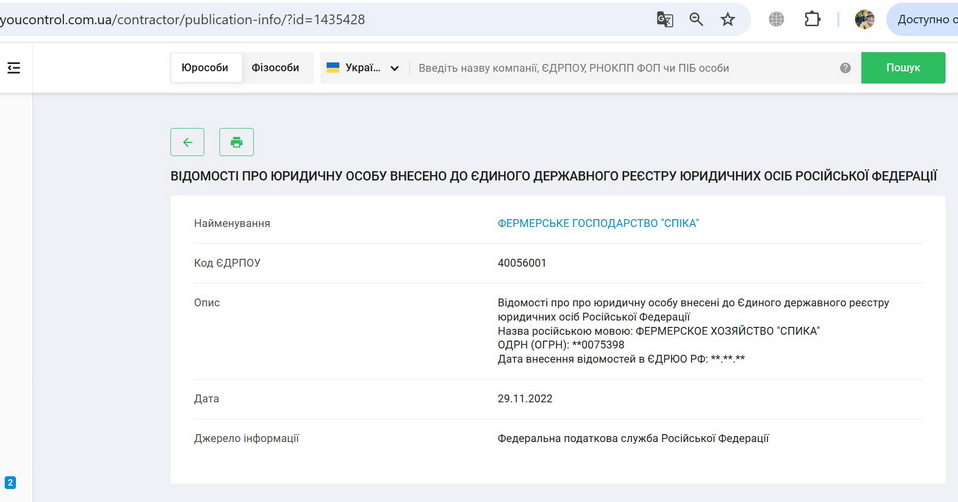The height and width of the screenshot is (502, 958).
Task: Click the green Пошук button
Action: click(903, 68)
